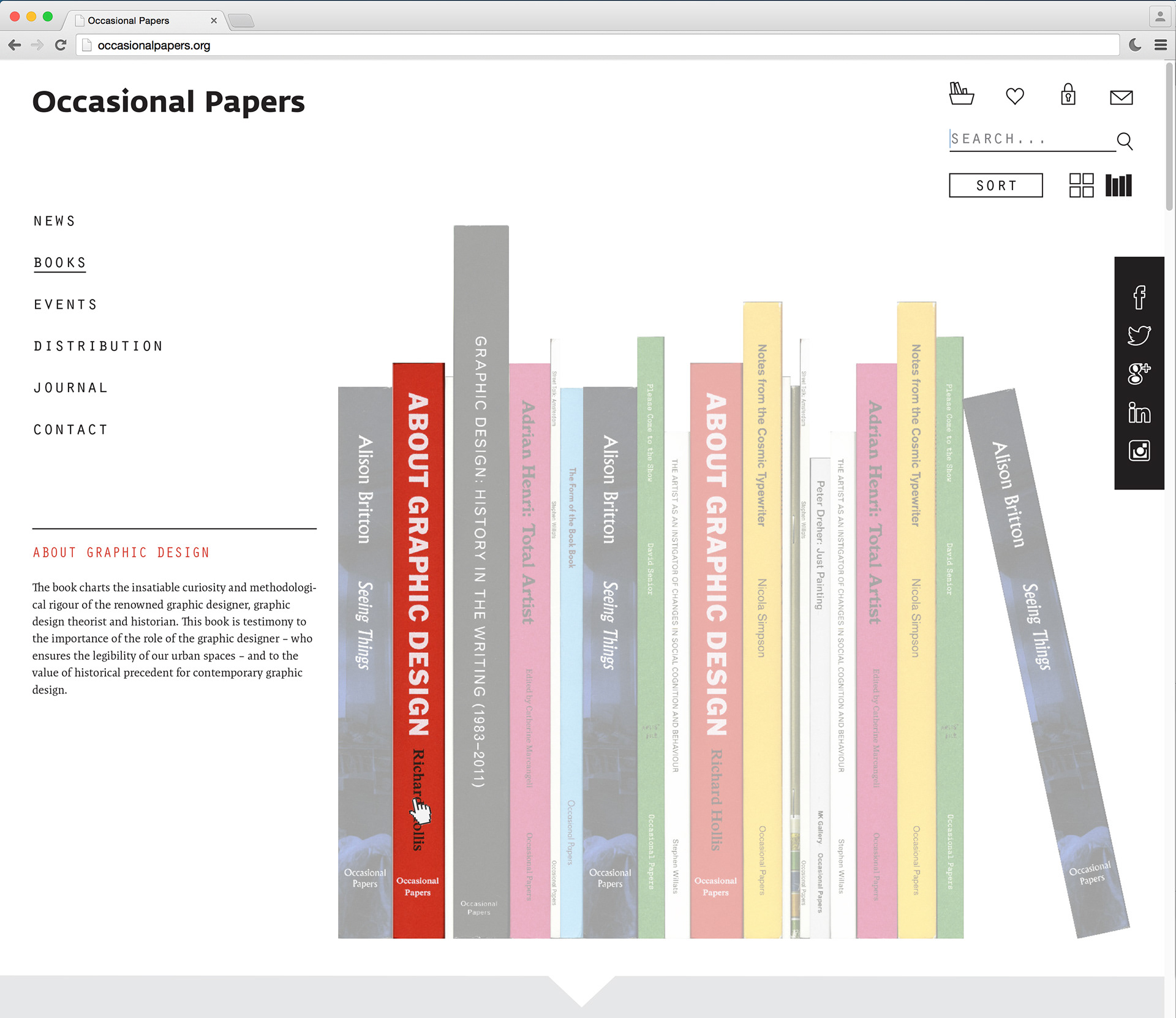Open the LinkedIn icon
Image resolution: width=1176 pixels, height=1018 pixels.
[x=1139, y=412]
